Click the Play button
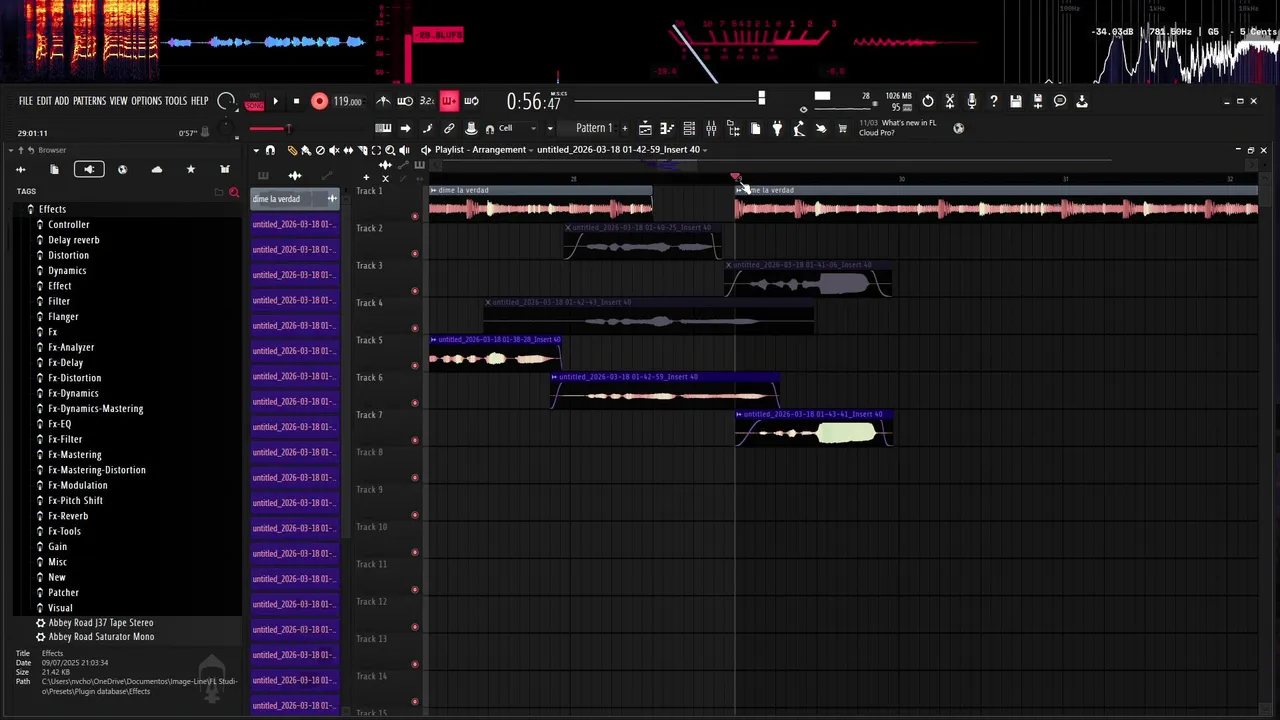Image resolution: width=1280 pixels, height=720 pixels. tap(276, 101)
